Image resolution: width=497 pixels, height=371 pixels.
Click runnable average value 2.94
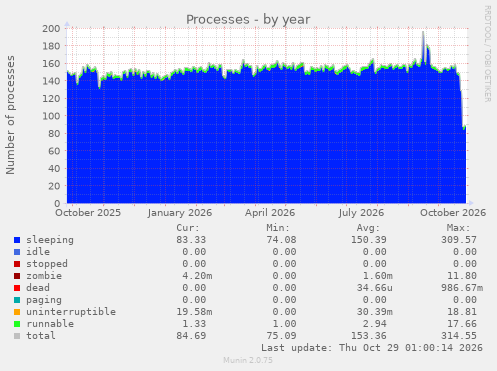tap(375, 324)
